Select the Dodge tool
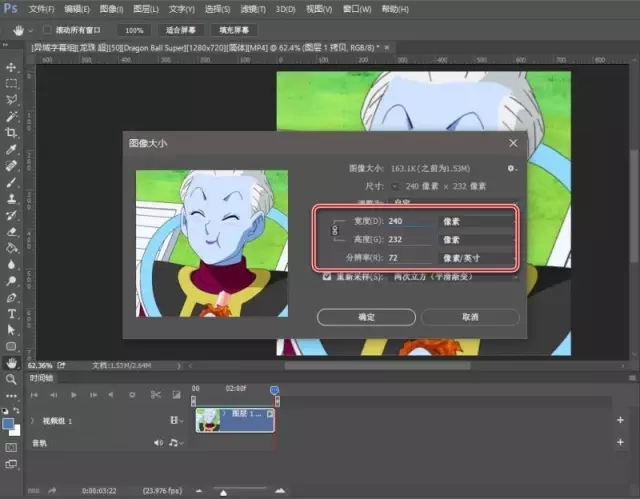This screenshot has height=499, width=640. [x=11, y=281]
